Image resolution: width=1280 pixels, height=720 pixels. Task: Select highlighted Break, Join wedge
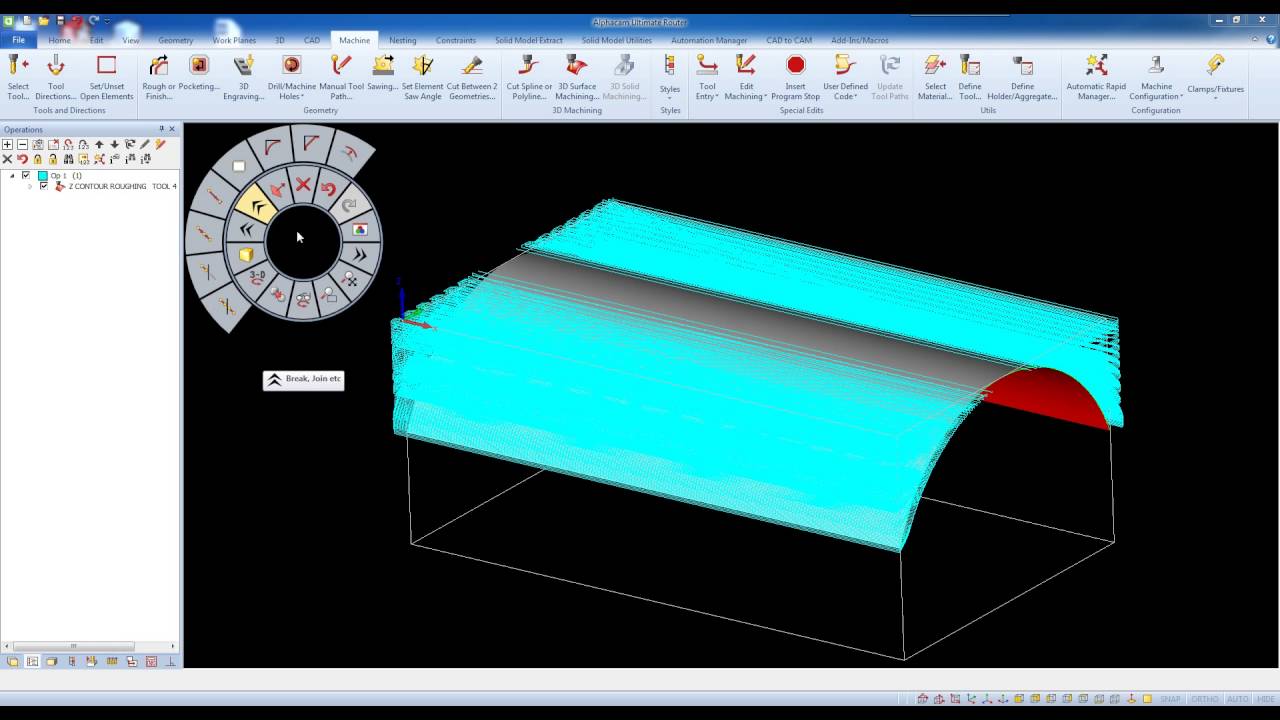(x=258, y=206)
